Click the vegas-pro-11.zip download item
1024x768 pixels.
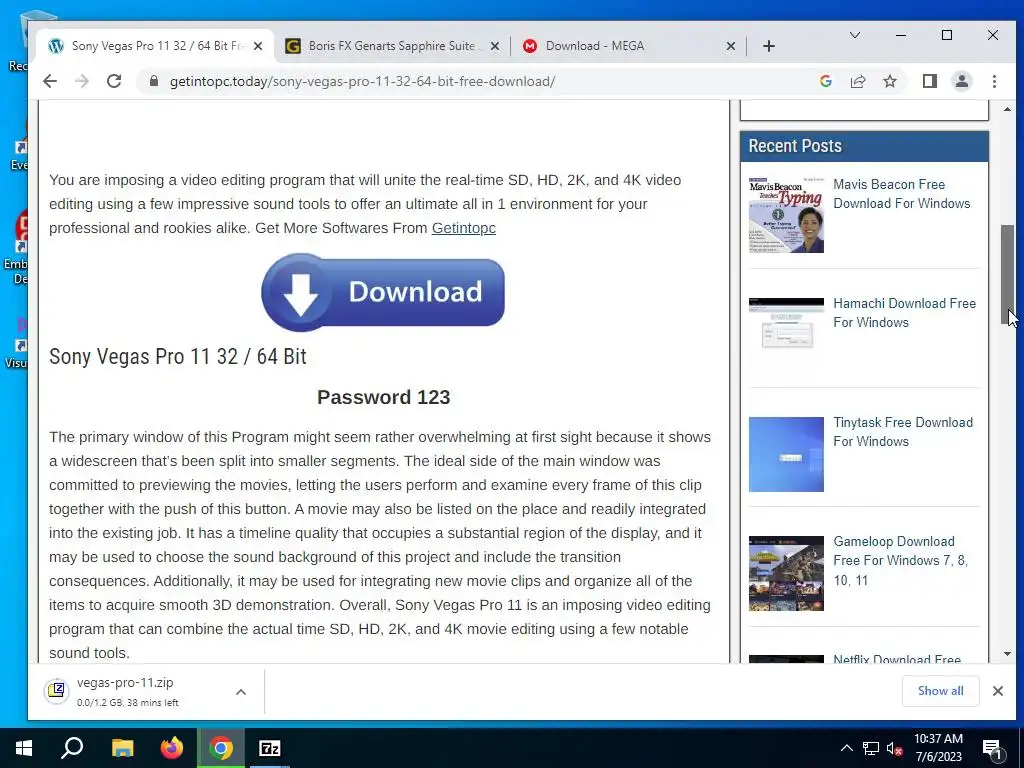pyautogui.click(x=127, y=692)
